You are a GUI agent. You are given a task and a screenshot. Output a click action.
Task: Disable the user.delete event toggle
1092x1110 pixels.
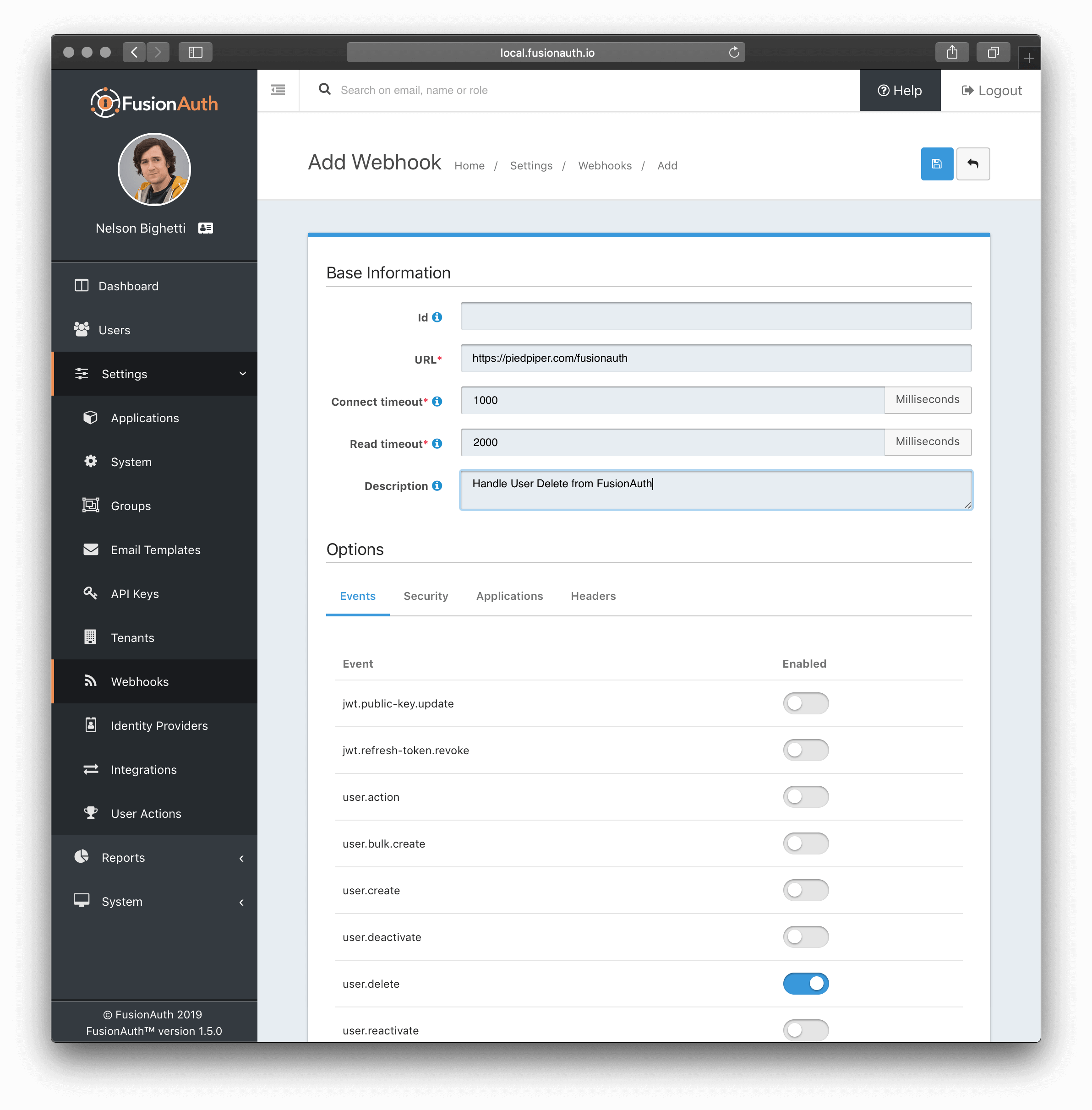pyautogui.click(x=806, y=984)
